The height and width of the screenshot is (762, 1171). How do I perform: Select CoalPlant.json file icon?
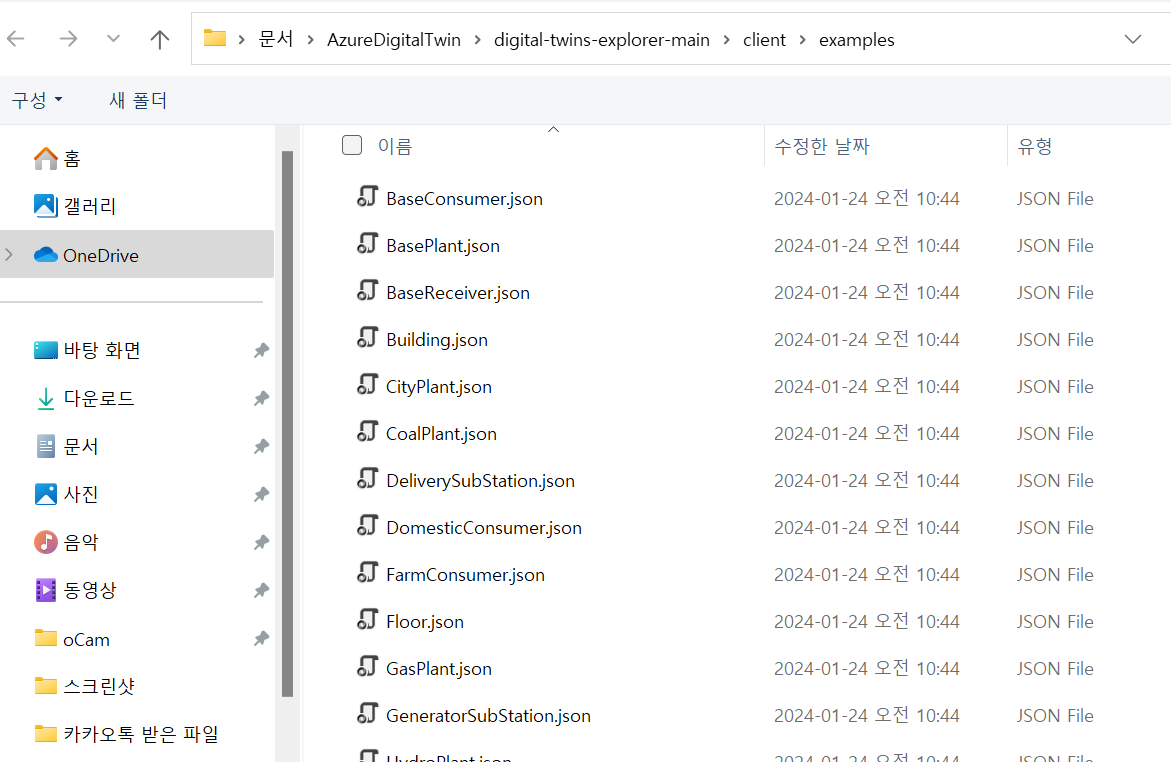tap(367, 432)
